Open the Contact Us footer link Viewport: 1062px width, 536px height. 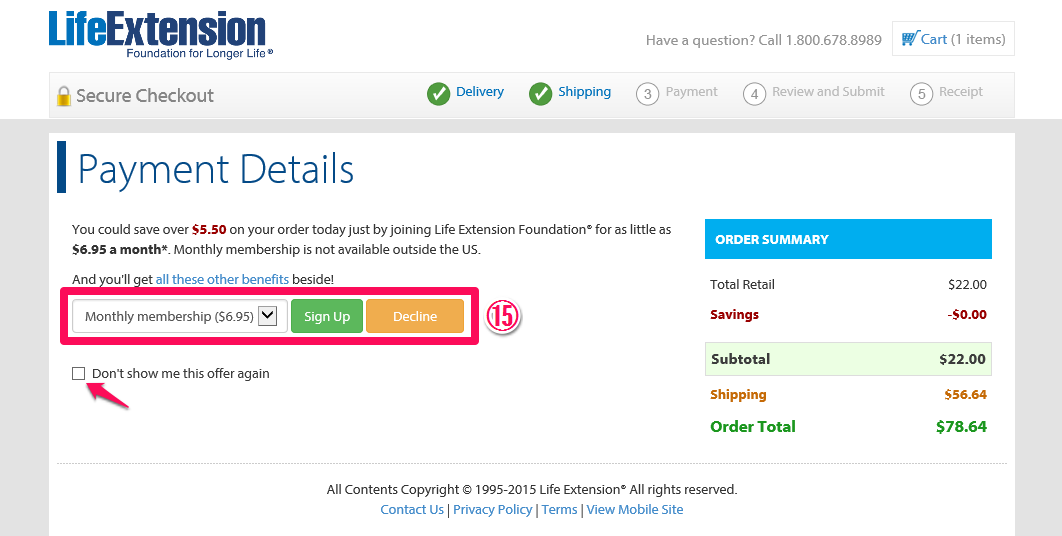point(411,510)
